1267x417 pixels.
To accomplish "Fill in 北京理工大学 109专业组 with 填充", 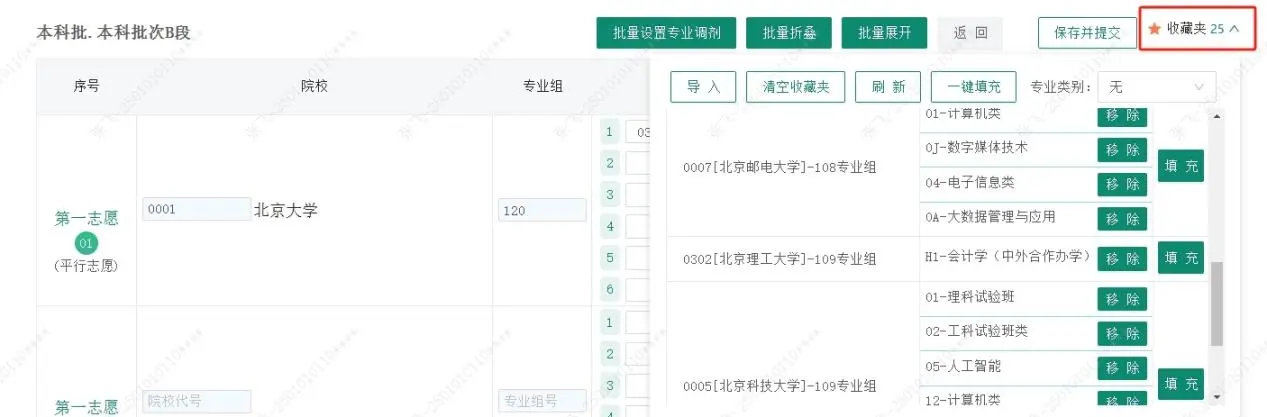I will 1180,258.
